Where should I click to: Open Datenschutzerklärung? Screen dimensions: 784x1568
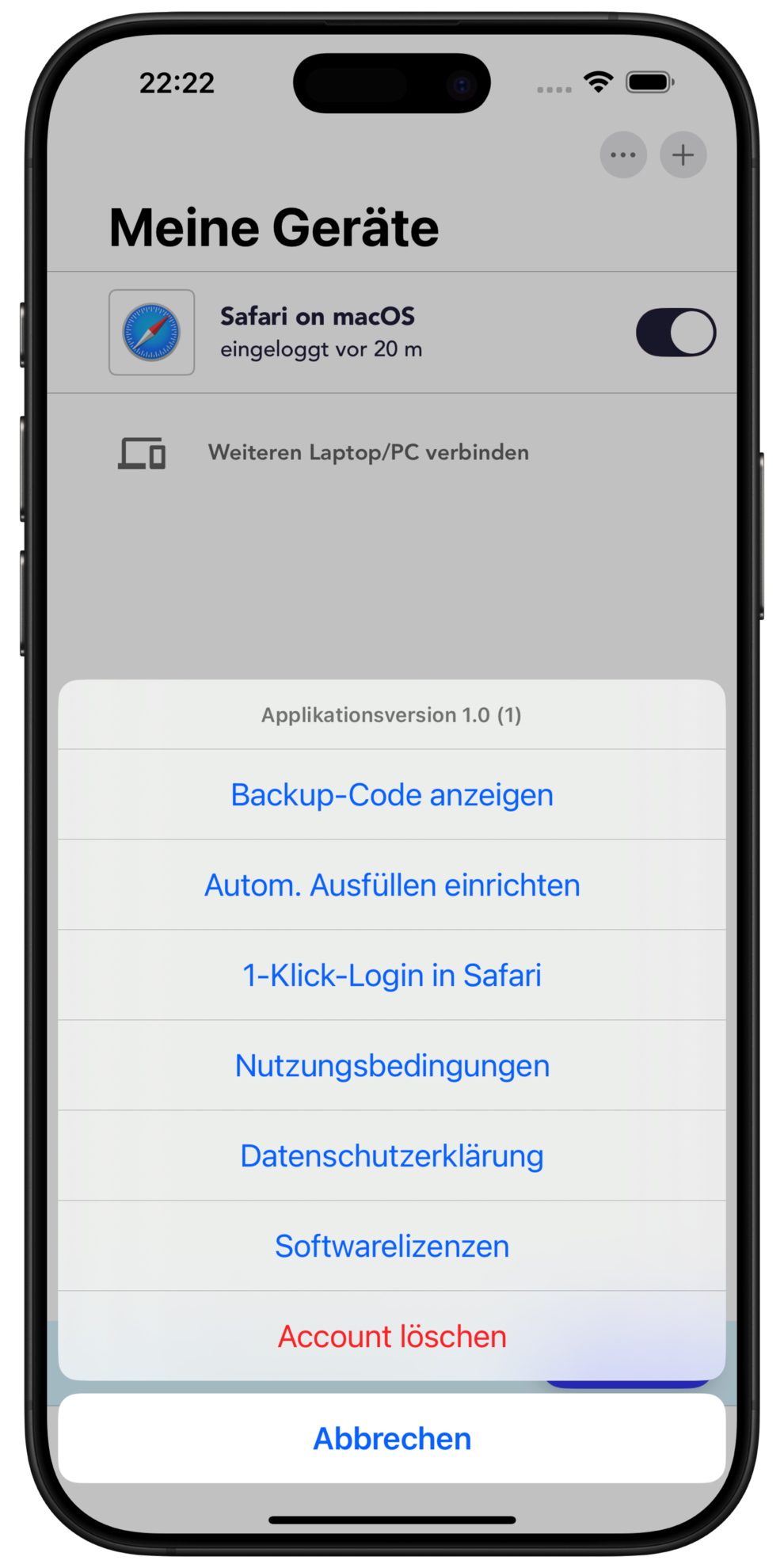392,1155
